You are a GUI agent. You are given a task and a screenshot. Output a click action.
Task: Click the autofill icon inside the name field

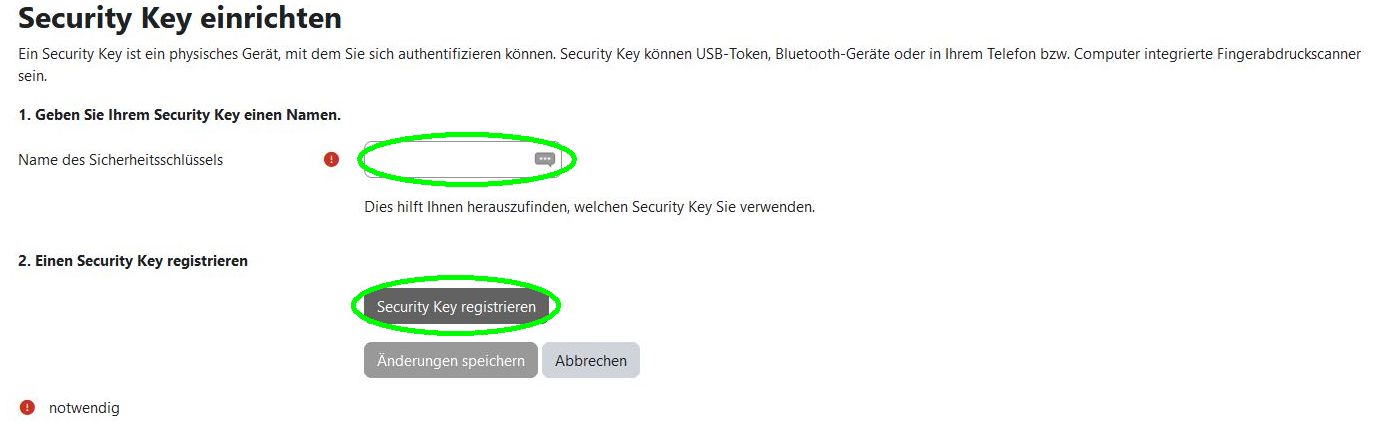pos(544,159)
